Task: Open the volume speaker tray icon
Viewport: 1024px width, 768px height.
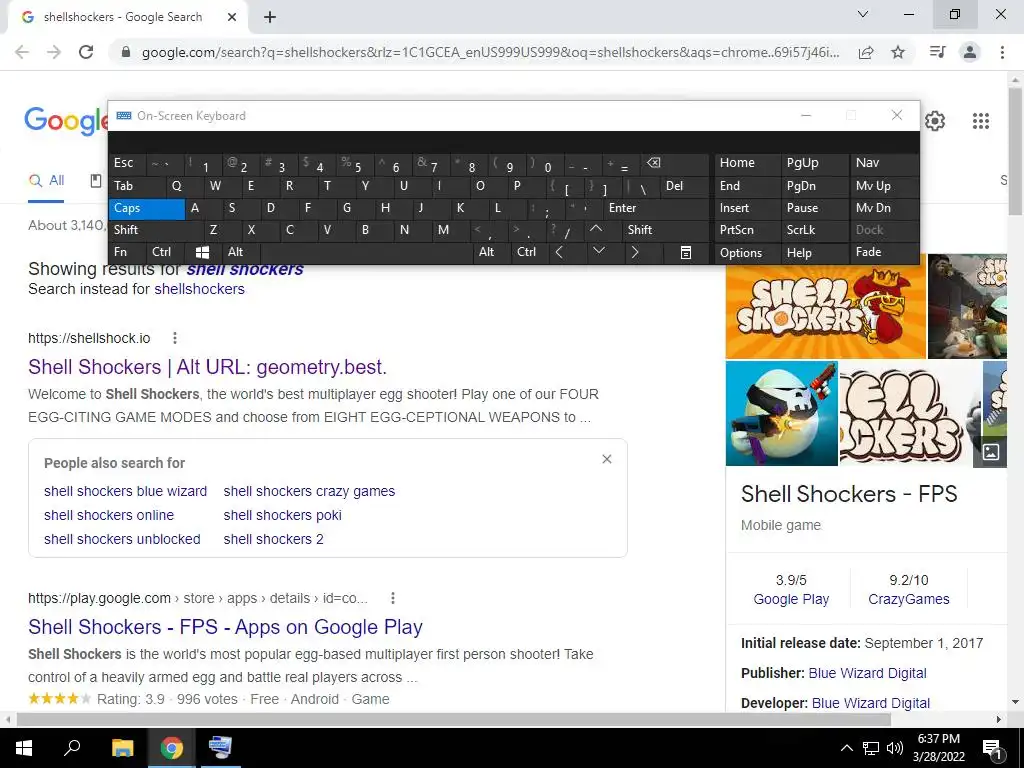Action: 895,748
